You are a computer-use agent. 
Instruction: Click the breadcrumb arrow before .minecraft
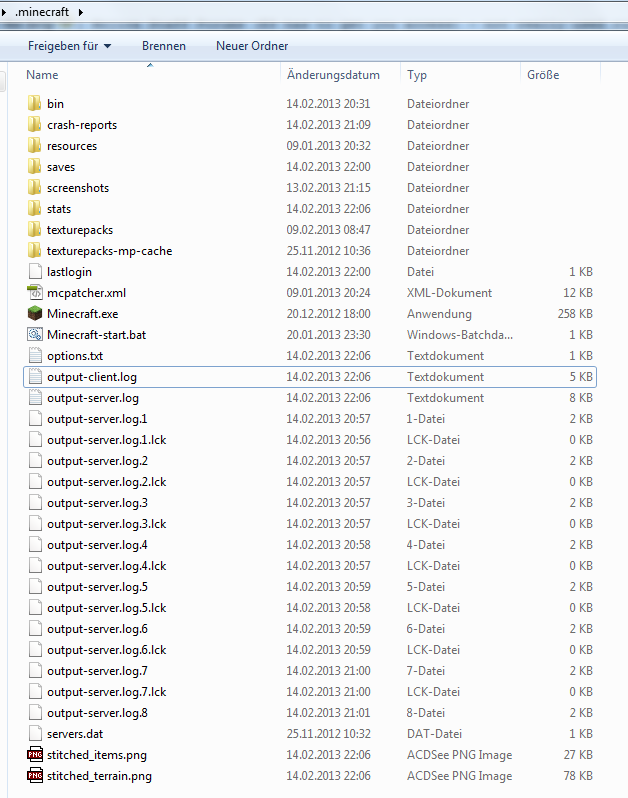(4, 12)
